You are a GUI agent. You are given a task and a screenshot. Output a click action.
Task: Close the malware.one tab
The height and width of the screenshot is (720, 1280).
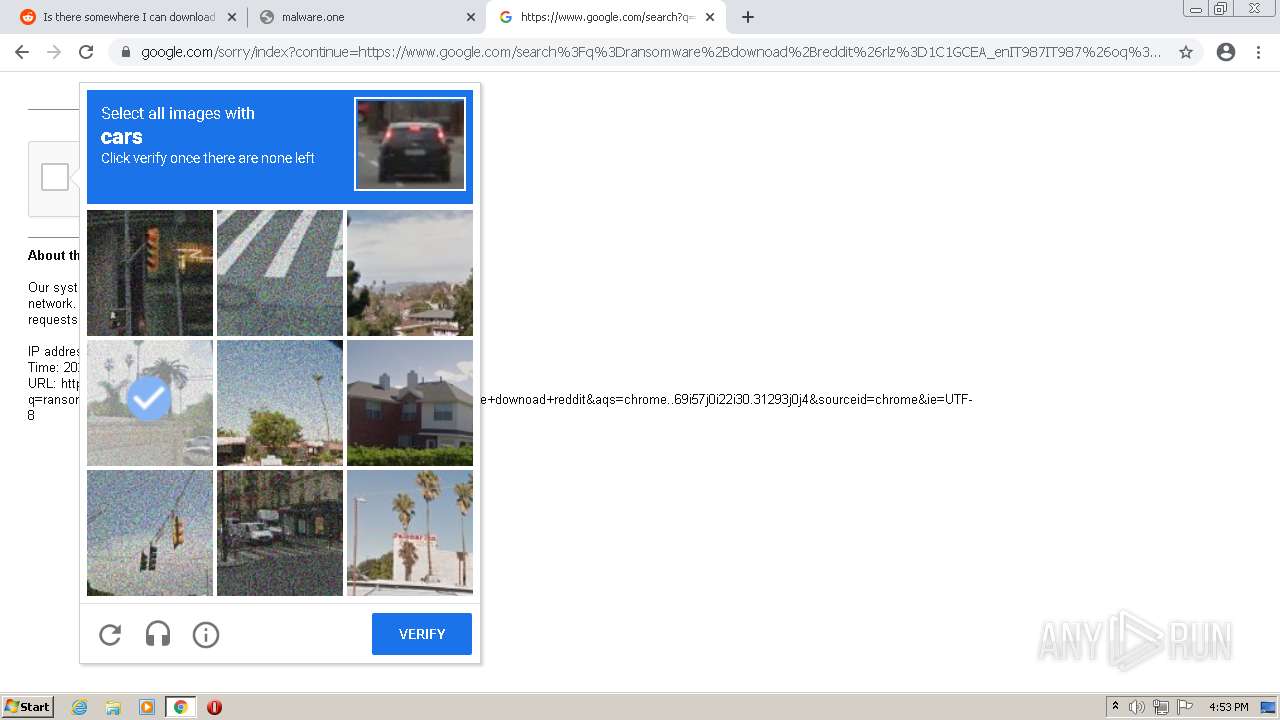pyautogui.click(x=471, y=17)
